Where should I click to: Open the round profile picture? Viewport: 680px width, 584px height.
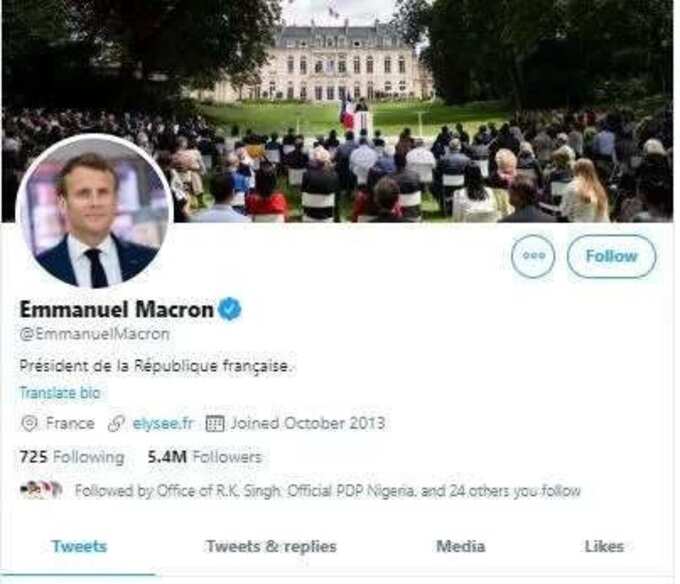click(95, 212)
